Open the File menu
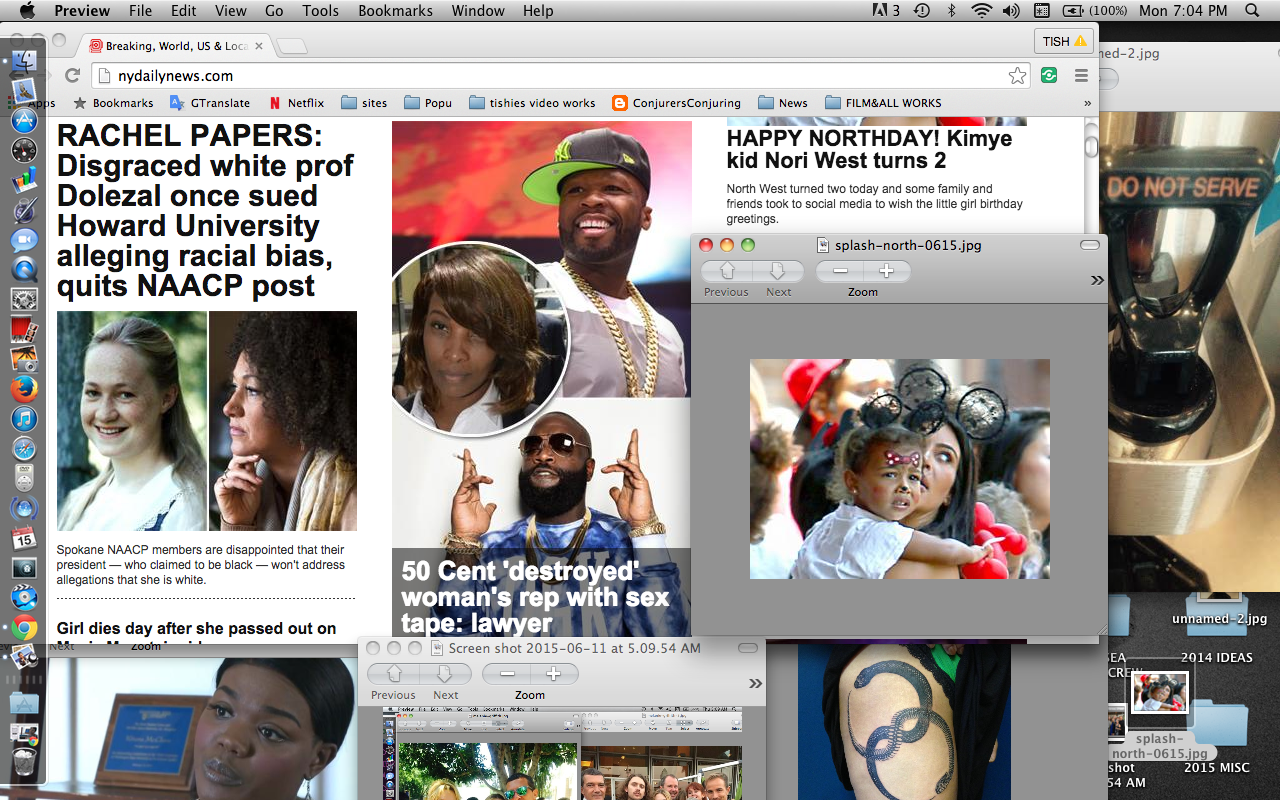The height and width of the screenshot is (800, 1280). [x=141, y=11]
